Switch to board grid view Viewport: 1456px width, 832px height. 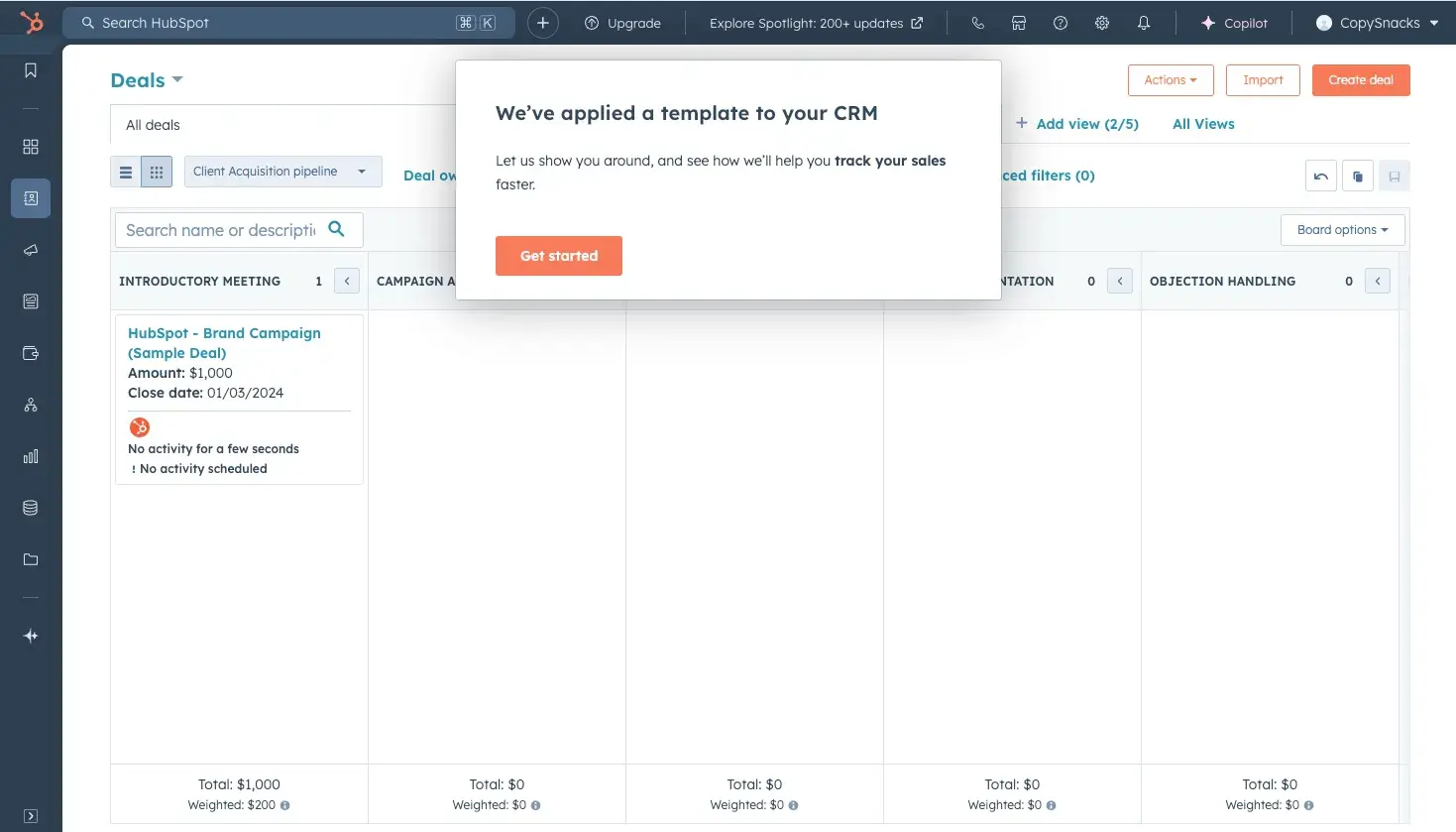coord(157,173)
